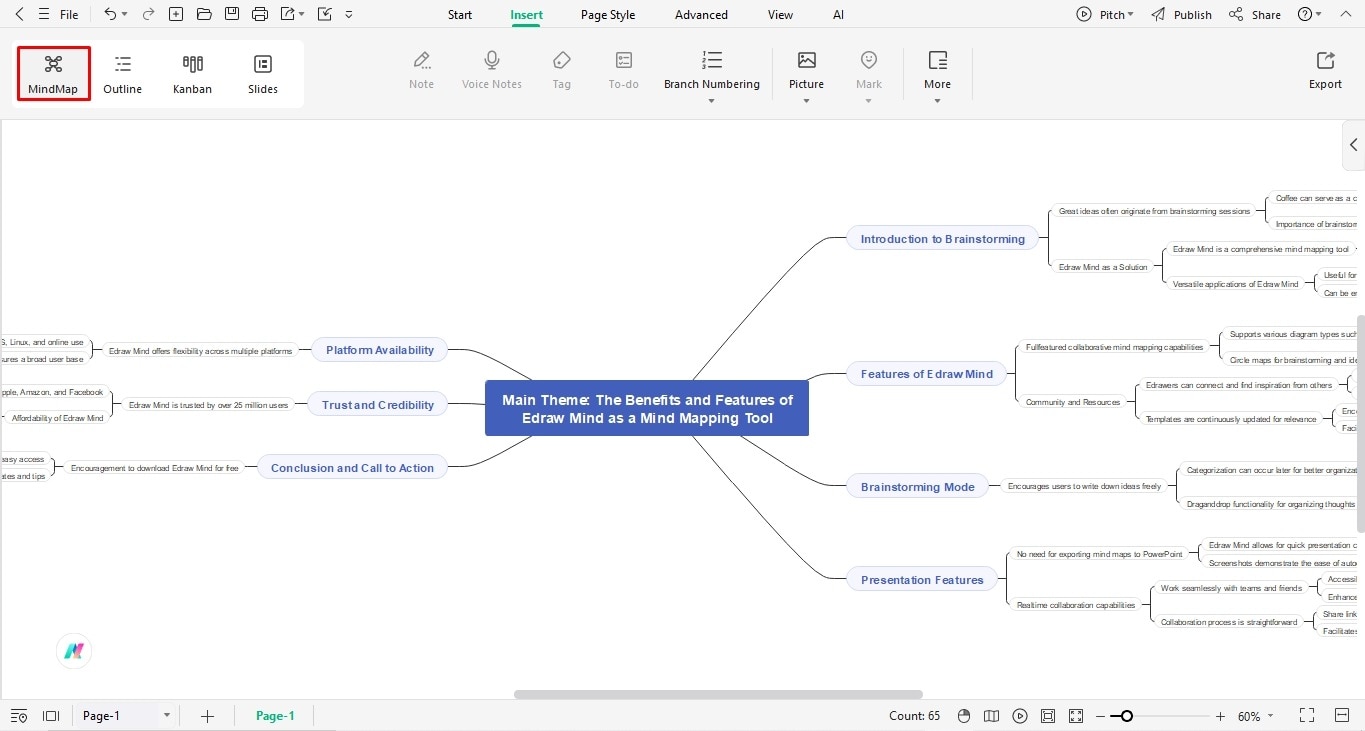Click the map book icon in status bar

click(991, 716)
